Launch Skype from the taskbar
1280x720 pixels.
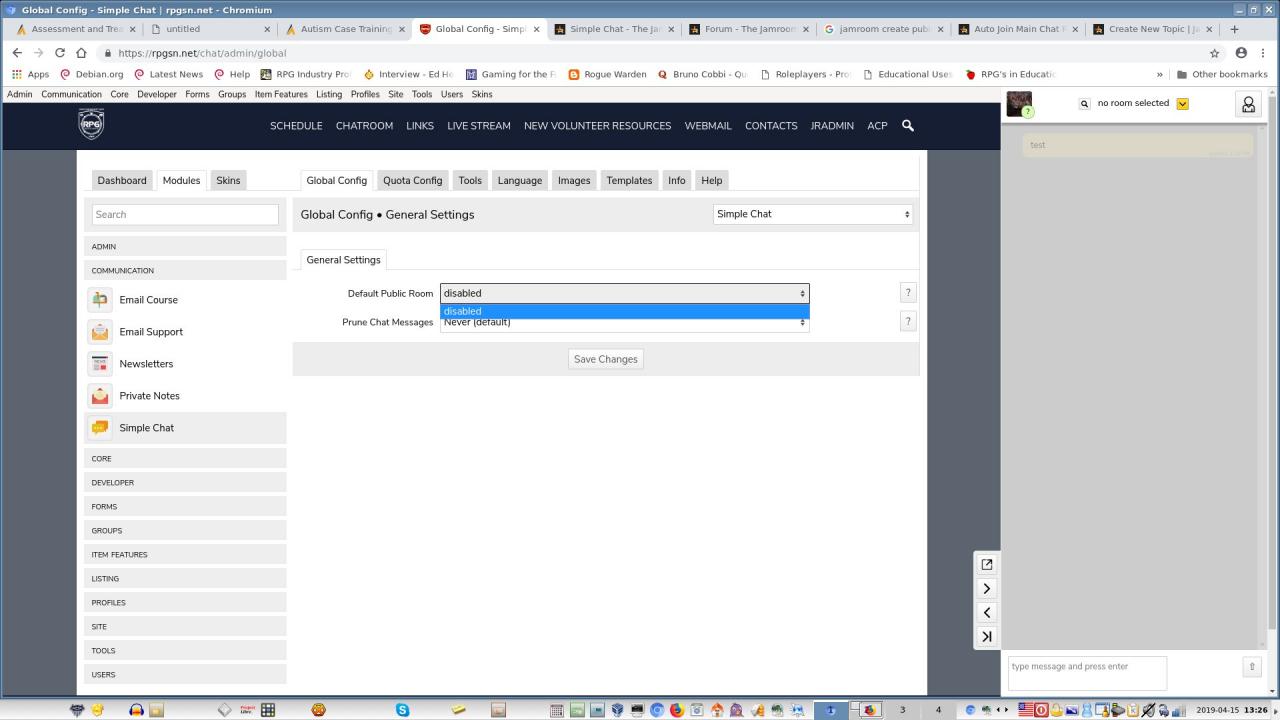402,710
